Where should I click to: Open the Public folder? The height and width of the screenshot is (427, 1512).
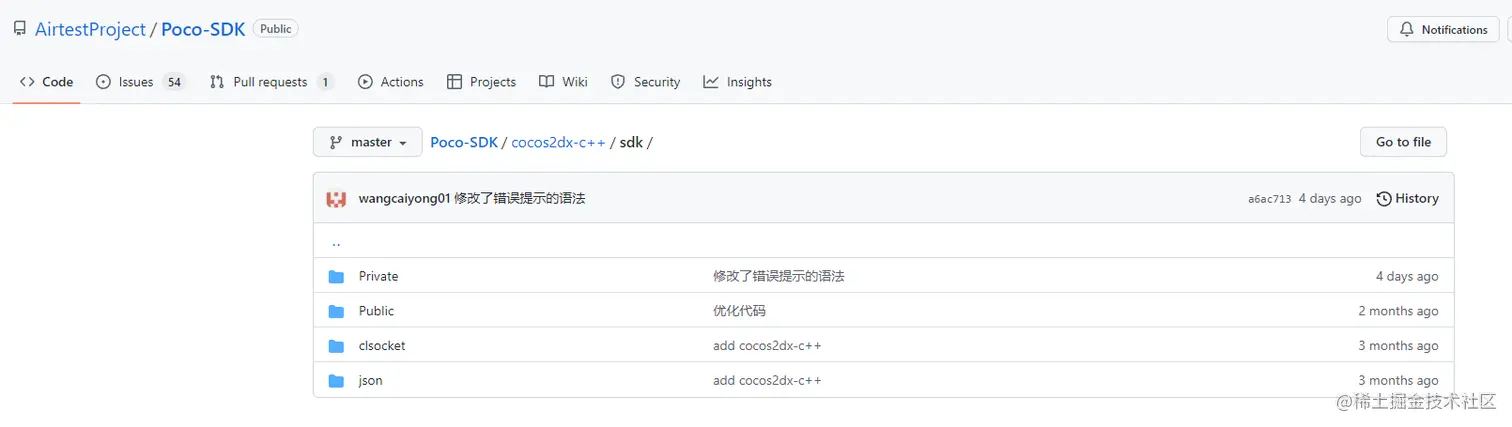click(x=376, y=311)
